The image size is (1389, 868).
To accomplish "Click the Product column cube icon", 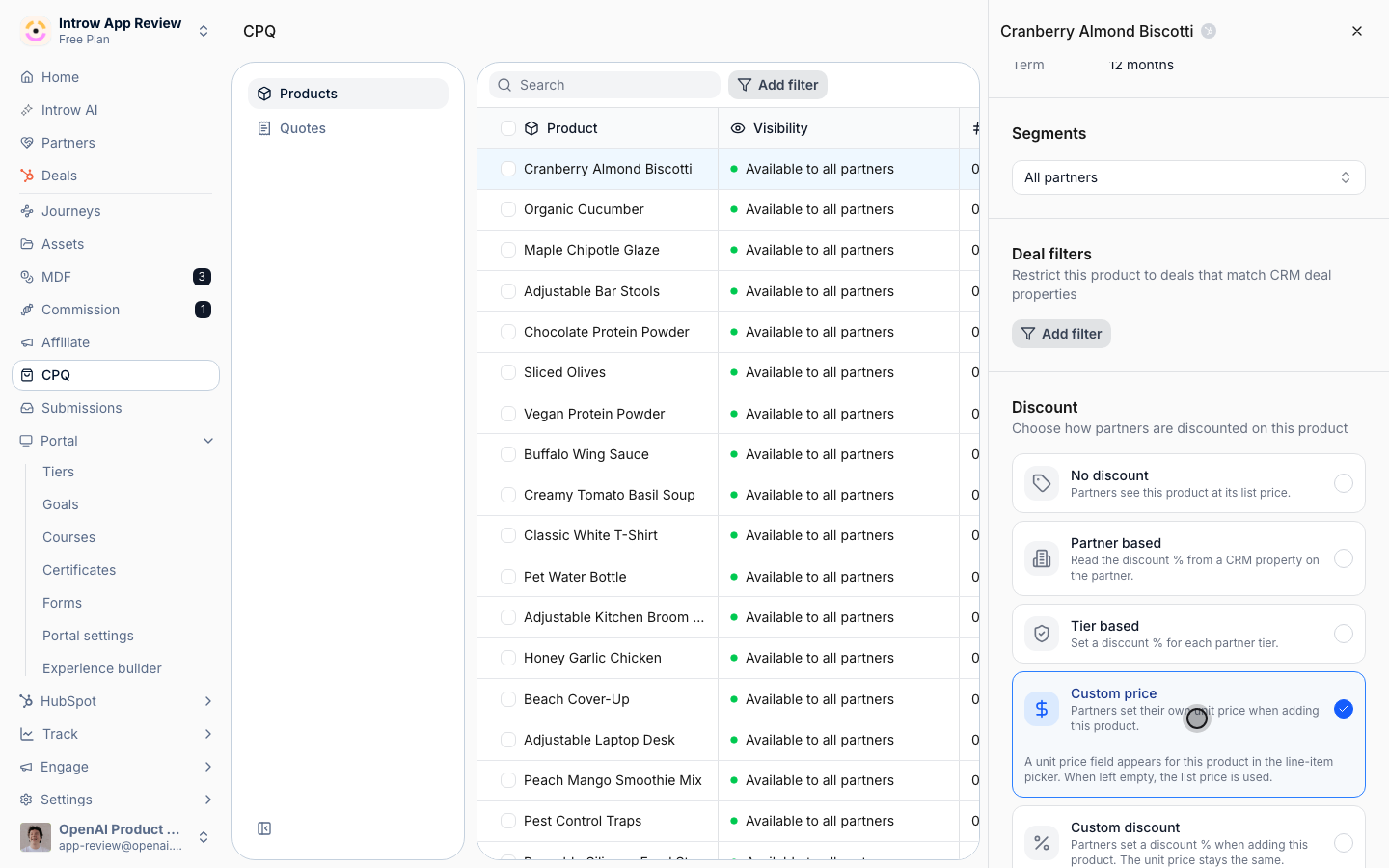I will 531,128.
